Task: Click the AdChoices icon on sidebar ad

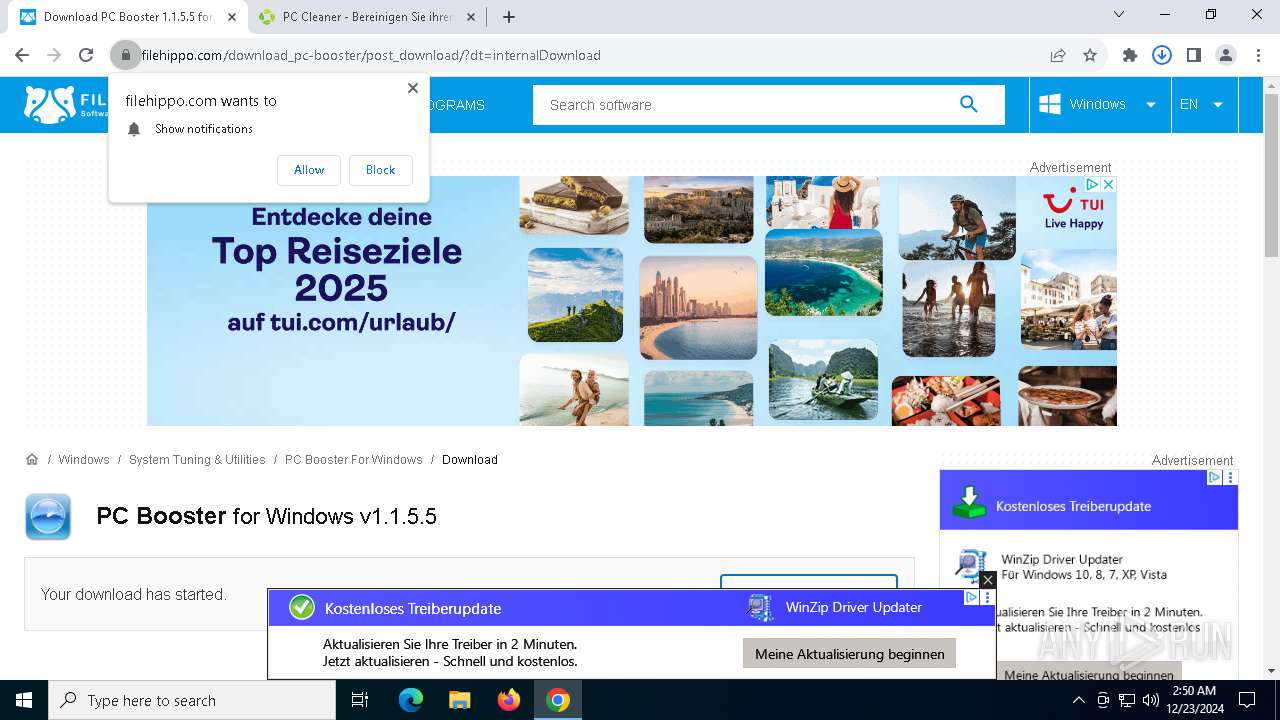Action: tap(1215, 478)
